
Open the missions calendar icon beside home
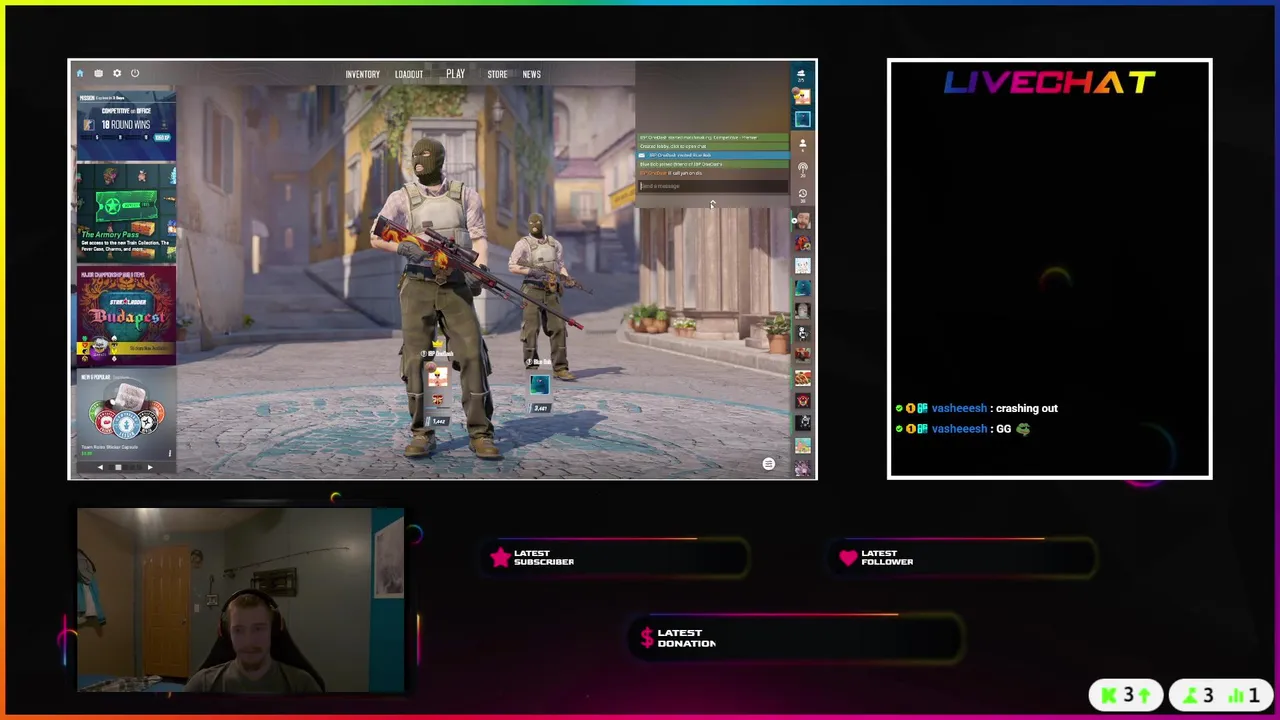98,73
